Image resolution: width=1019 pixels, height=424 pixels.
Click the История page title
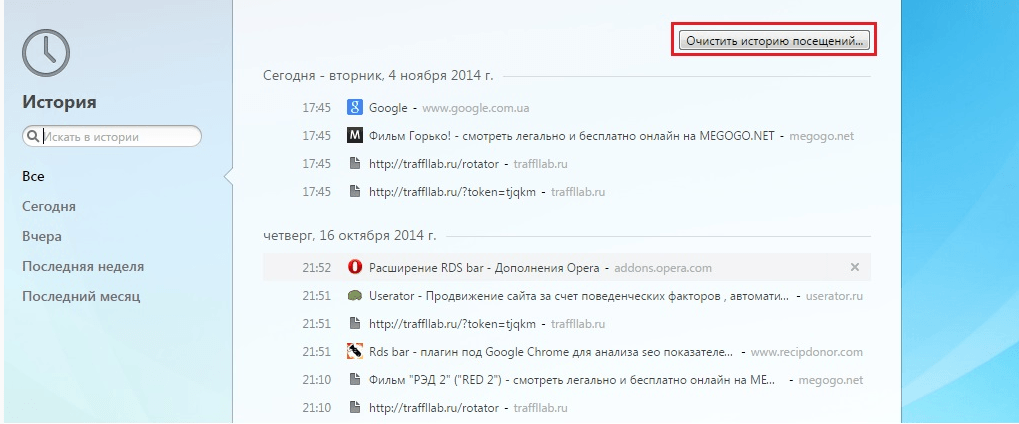click(59, 102)
